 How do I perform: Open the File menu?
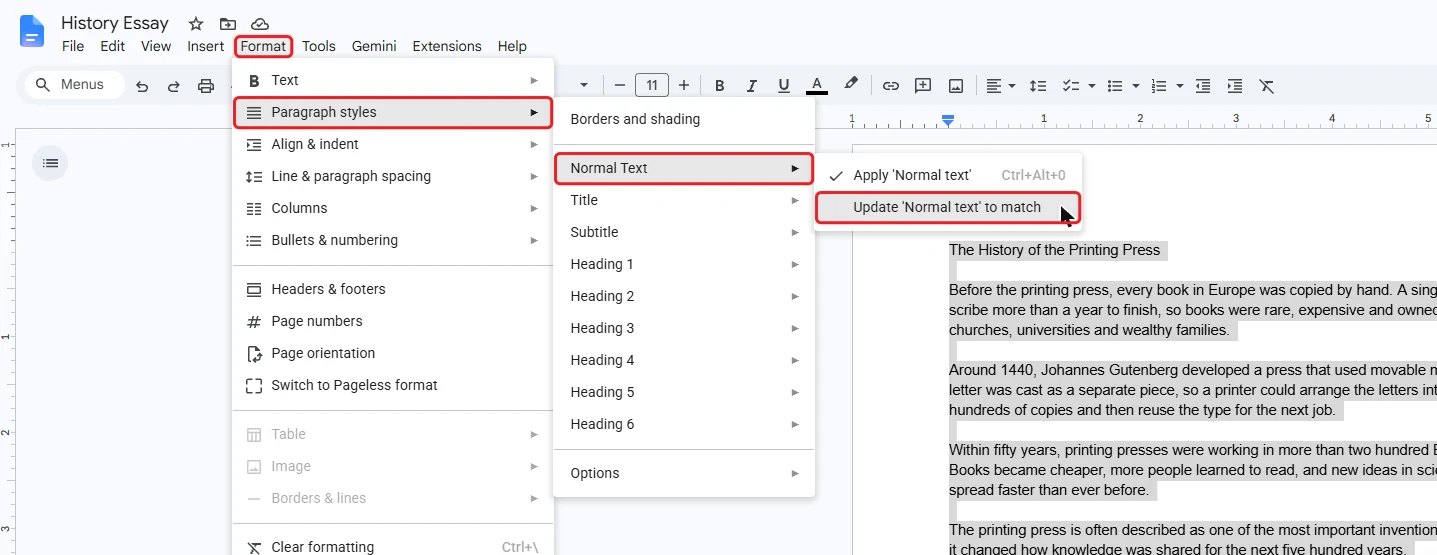(x=73, y=46)
